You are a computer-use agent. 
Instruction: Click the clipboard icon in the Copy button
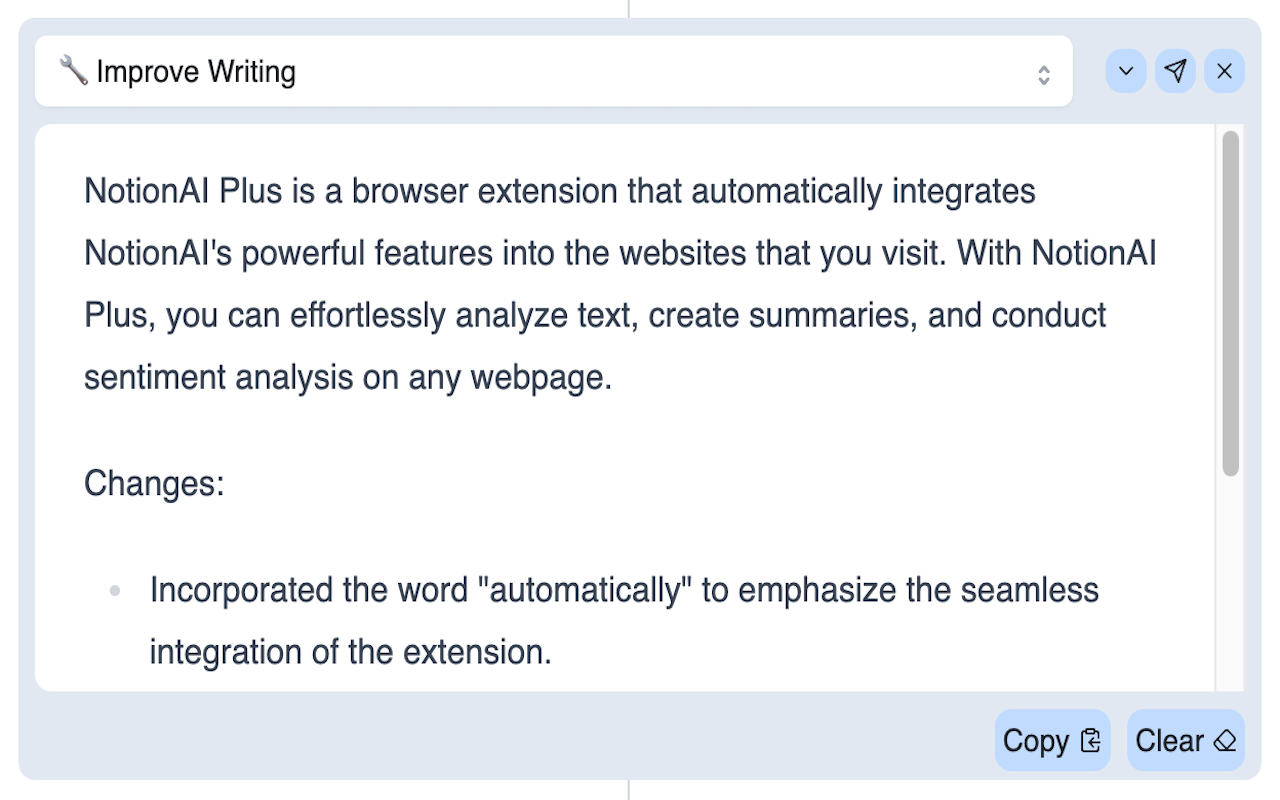pos(1090,741)
